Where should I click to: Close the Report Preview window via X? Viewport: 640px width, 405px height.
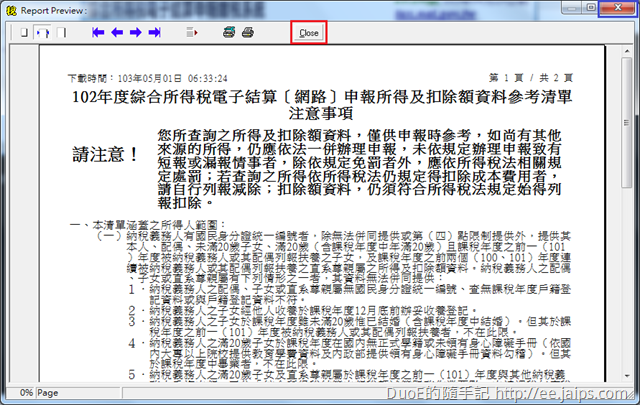click(618, 8)
